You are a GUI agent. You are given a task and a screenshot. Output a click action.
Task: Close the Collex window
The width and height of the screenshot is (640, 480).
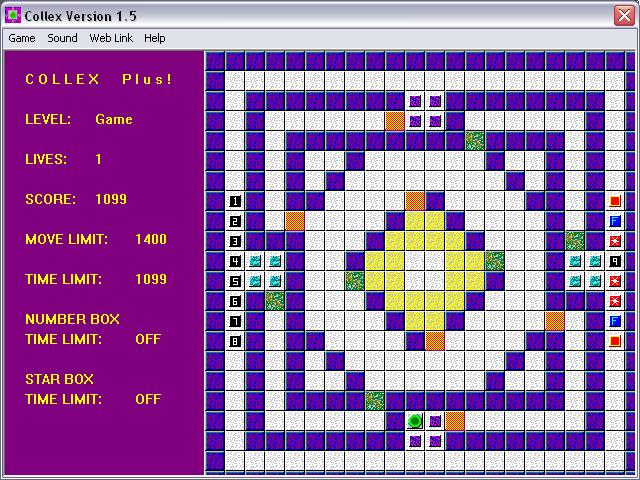click(624, 16)
